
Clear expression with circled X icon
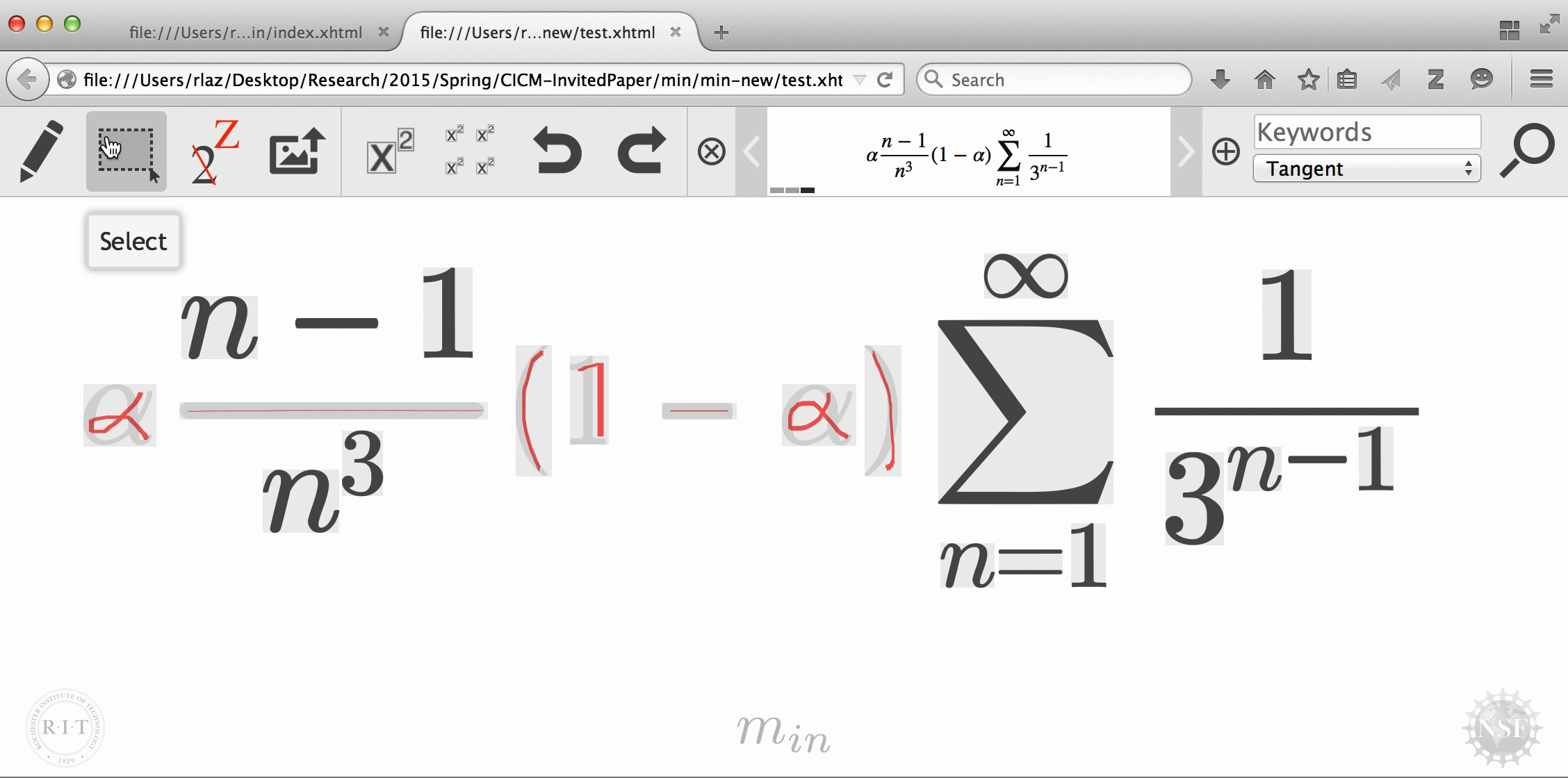[711, 151]
